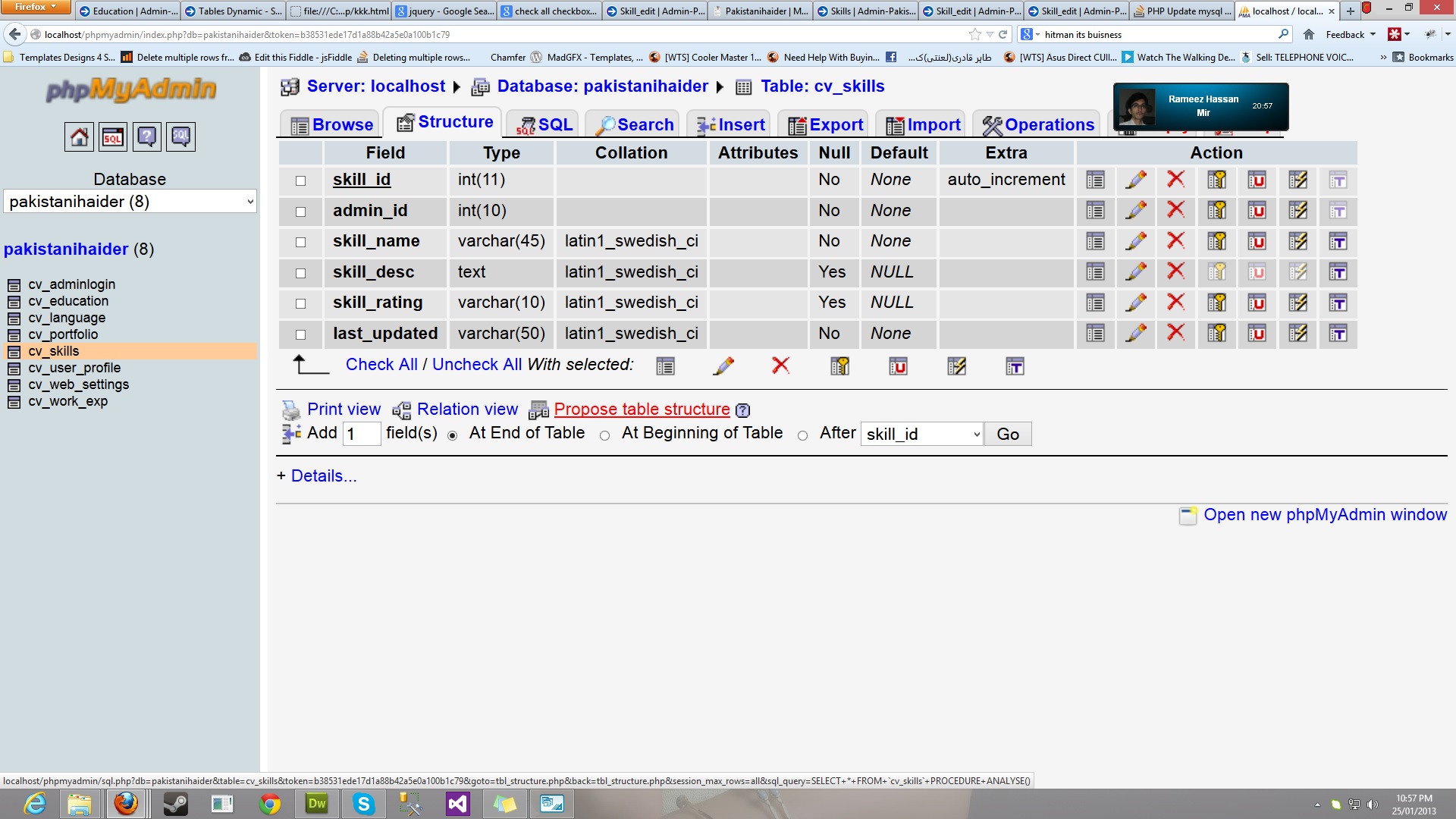Click the Print view printer icon
Viewport: 1456px width, 819px height.
tap(291, 410)
